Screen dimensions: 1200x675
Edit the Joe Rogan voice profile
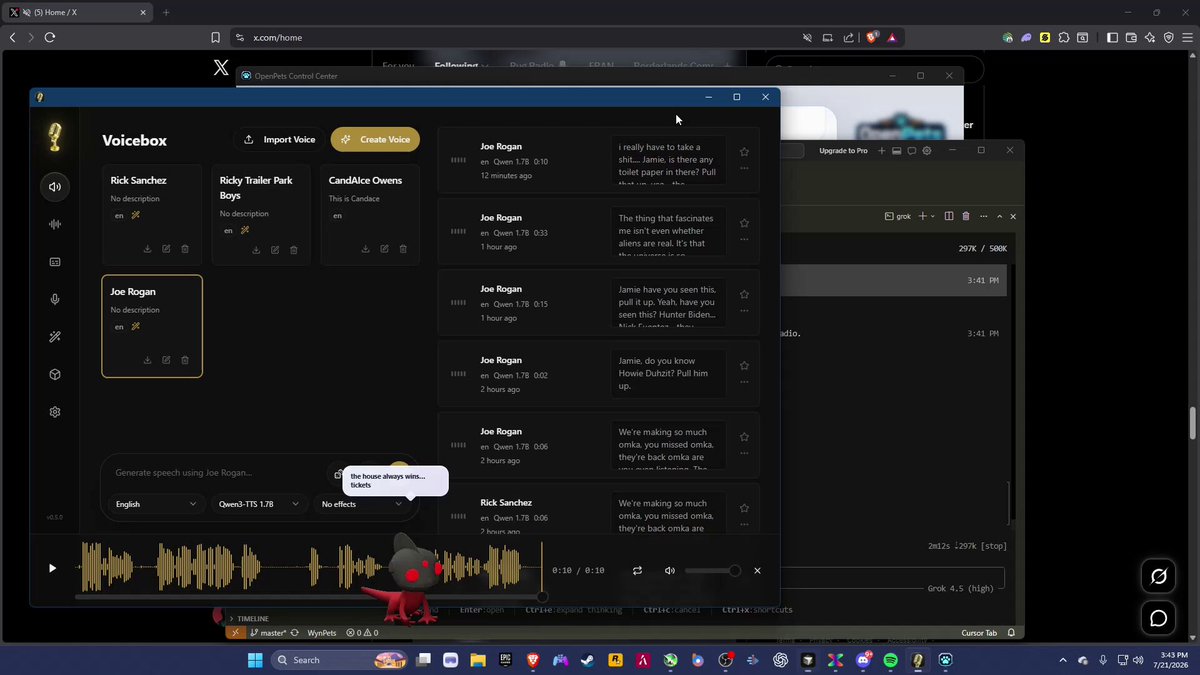(166, 360)
